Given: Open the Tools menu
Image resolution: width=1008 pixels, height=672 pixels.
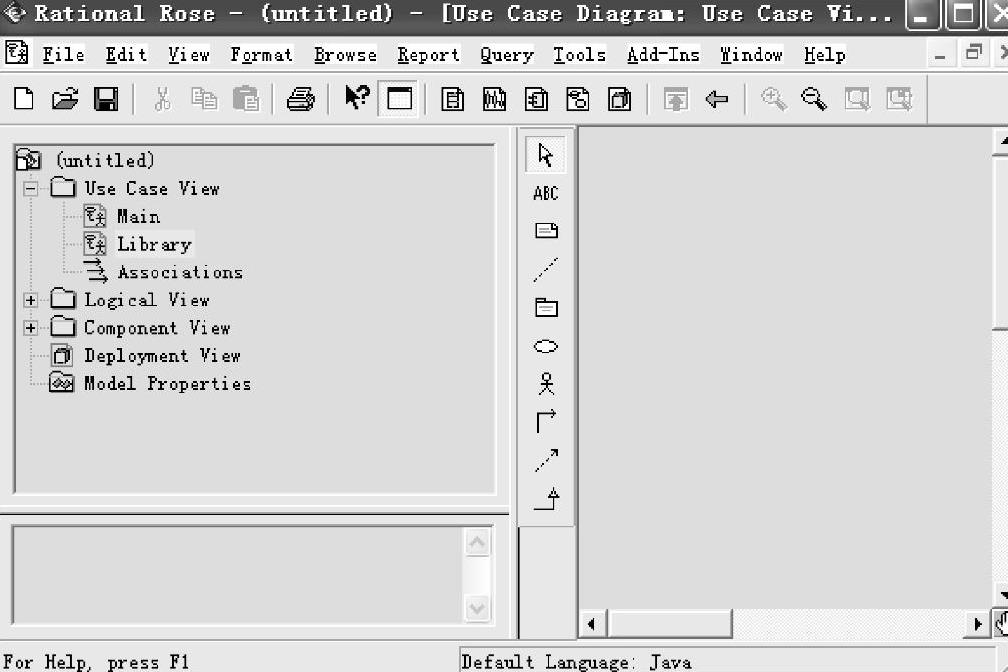Looking at the screenshot, I should point(580,55).
